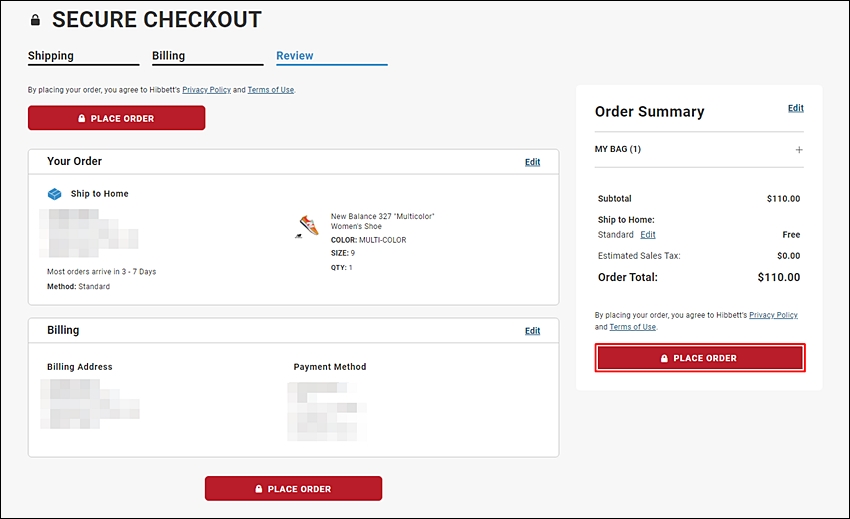Open Terms of Use in Order Summary
The height and width of the screenshot is (519, 850).
[x=633, y=327]
